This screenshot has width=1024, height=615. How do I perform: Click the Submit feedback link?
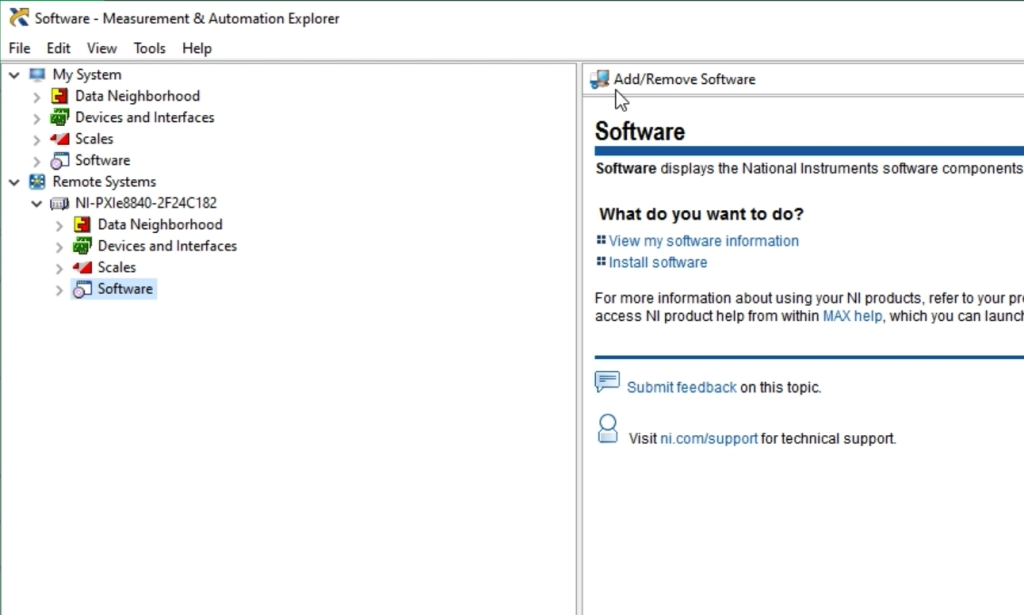682,387
